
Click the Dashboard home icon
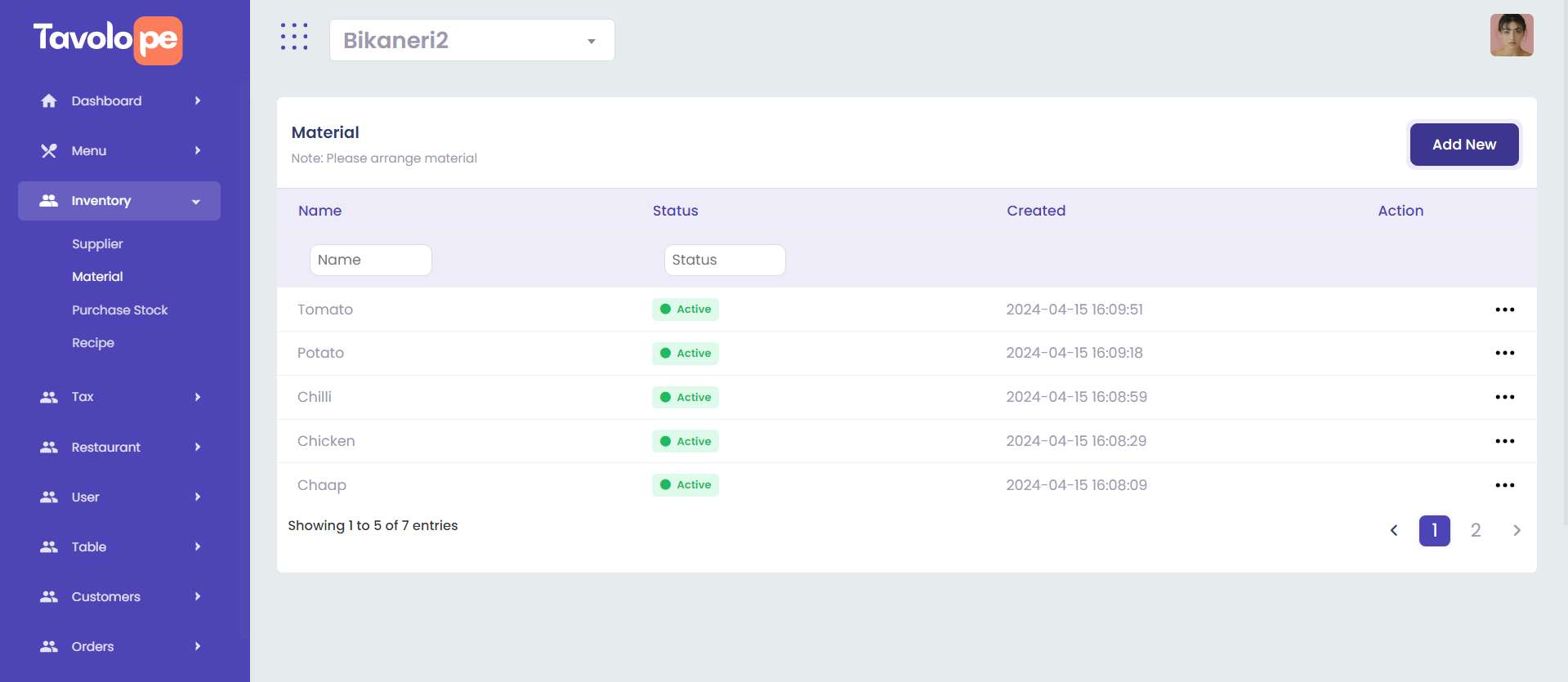pos(49,100)
